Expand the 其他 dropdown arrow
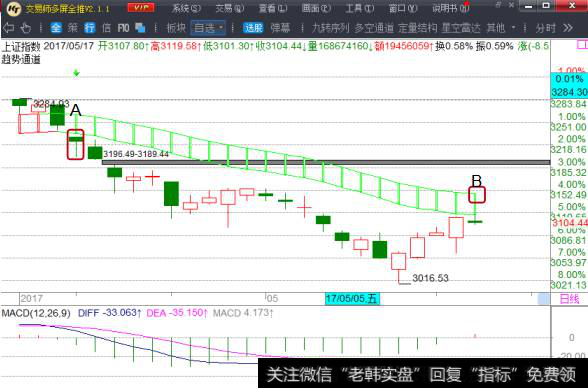This screenshot has height=388, width=588. tap(513, 28)
